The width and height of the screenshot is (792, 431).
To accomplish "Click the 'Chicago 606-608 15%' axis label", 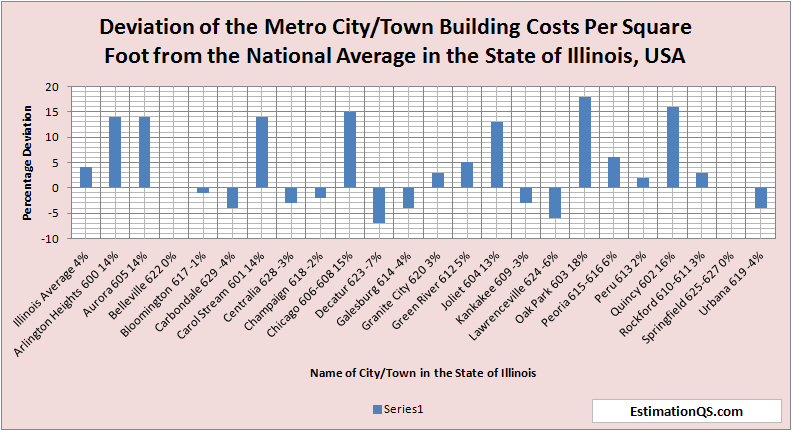I will [x=312, y=294].
